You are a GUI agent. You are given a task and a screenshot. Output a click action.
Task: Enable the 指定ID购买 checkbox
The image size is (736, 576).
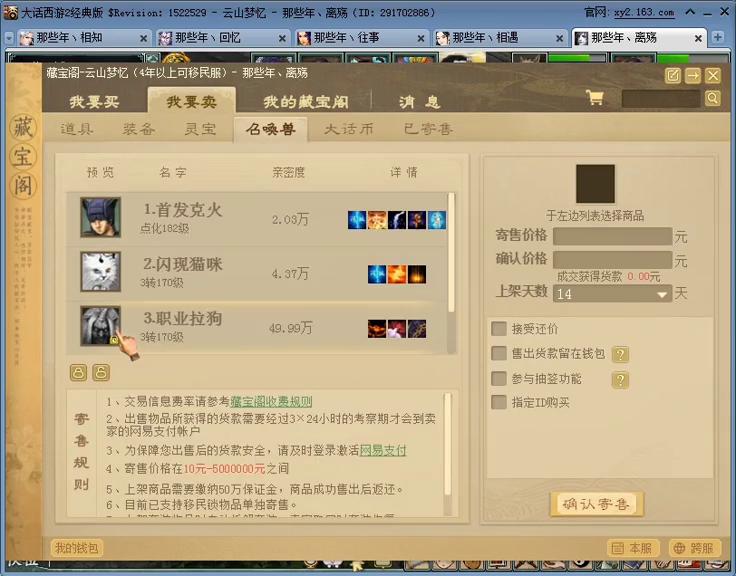click(498, 402)
